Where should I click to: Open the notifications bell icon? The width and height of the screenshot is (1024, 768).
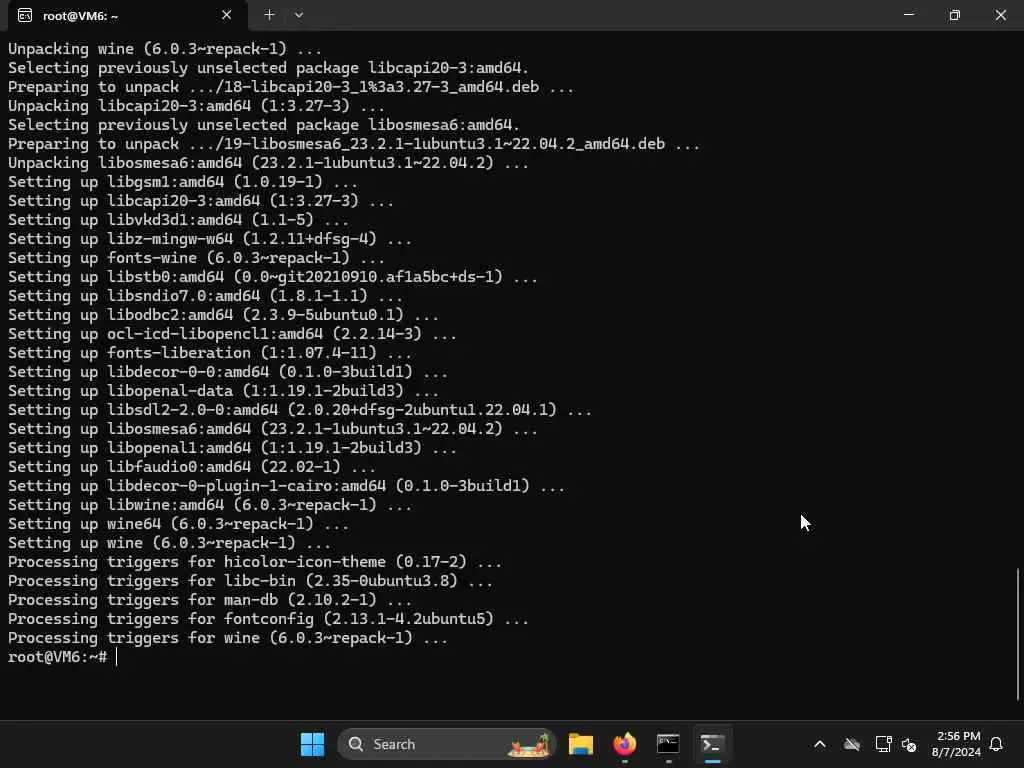pos(996,744)
